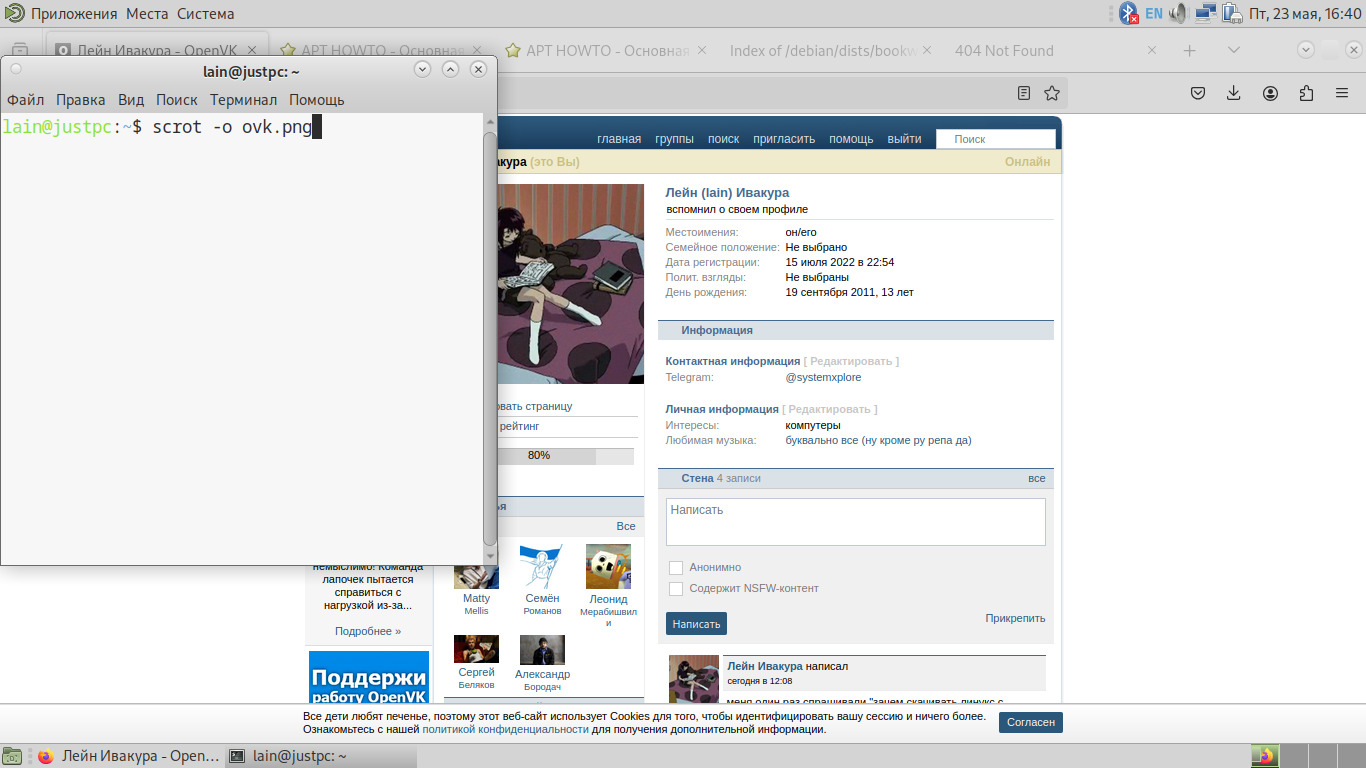Click Александр Бородач friend avatar
The image size is (1366, 768).
542,650
